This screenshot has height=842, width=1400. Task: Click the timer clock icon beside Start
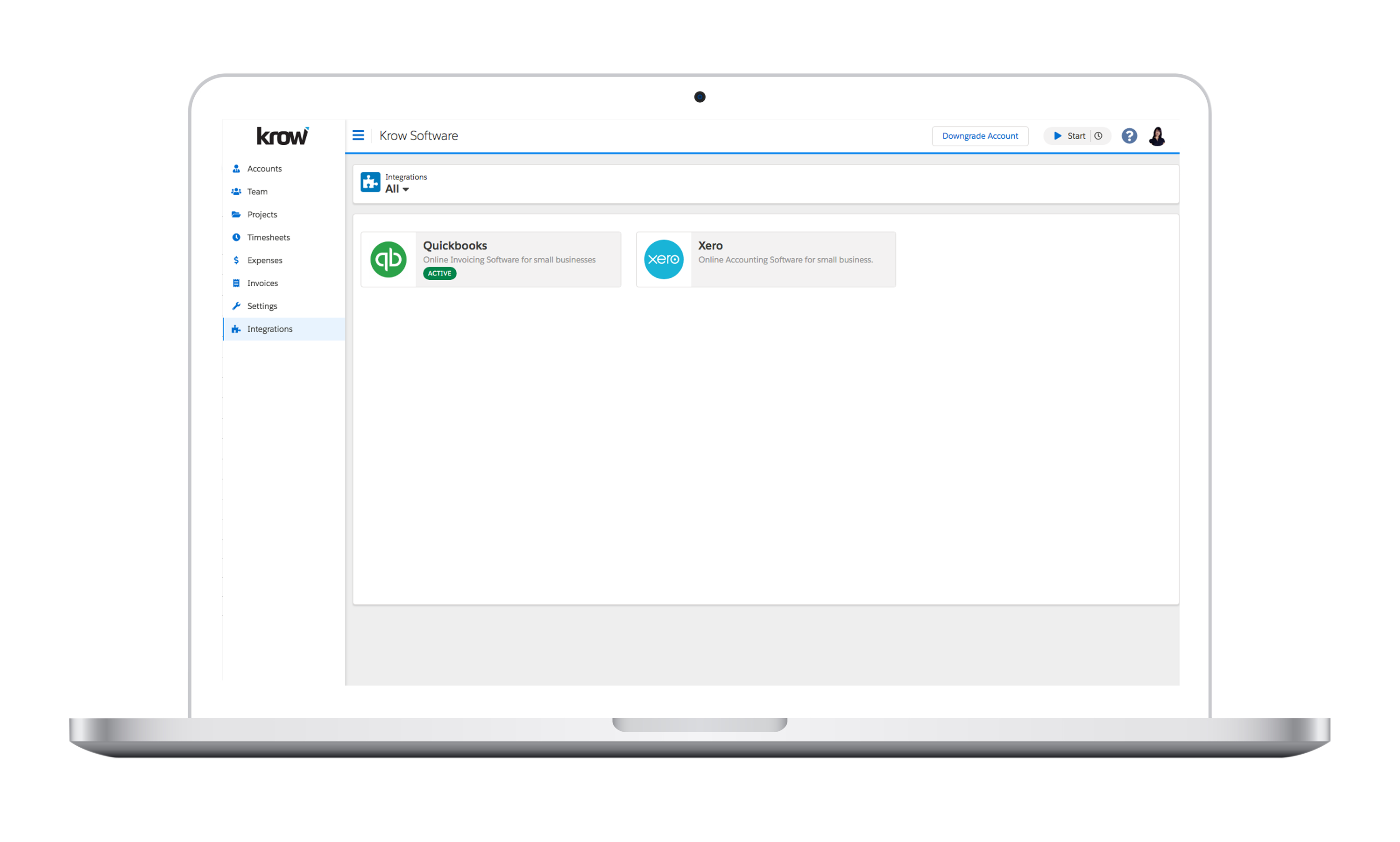(1098, 136)
